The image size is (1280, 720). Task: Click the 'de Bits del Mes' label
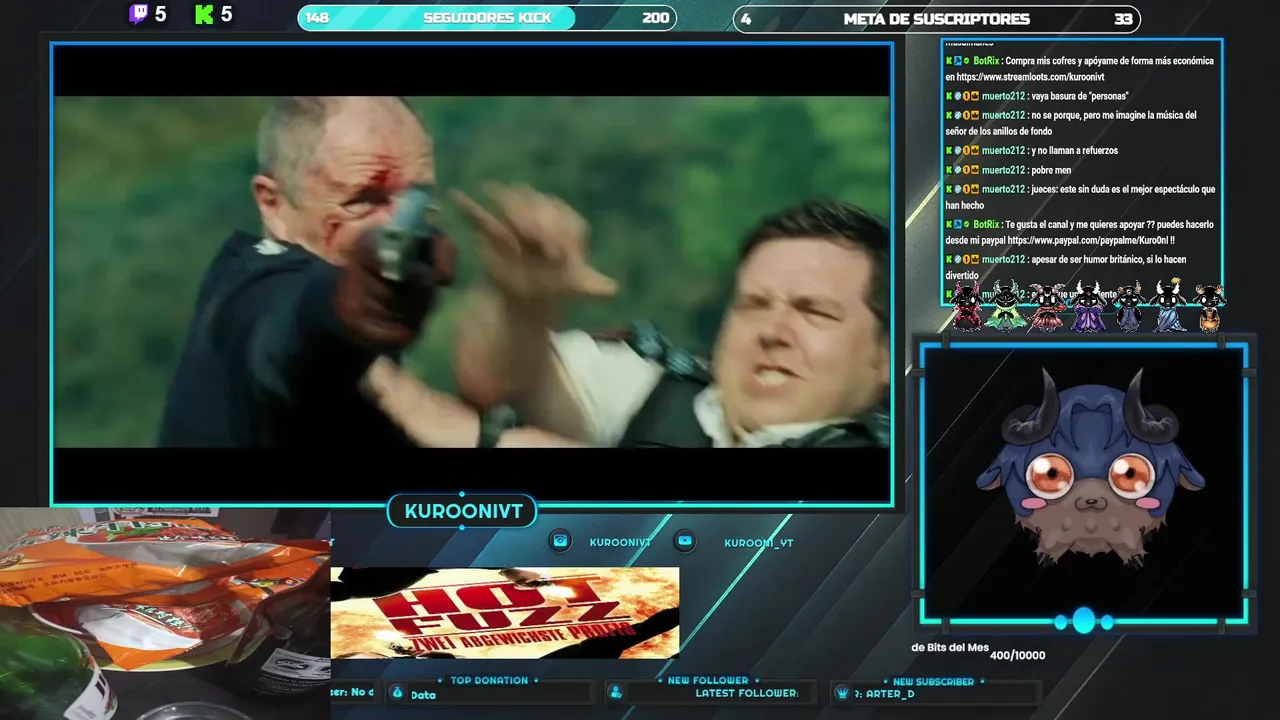tap(950, 648)
